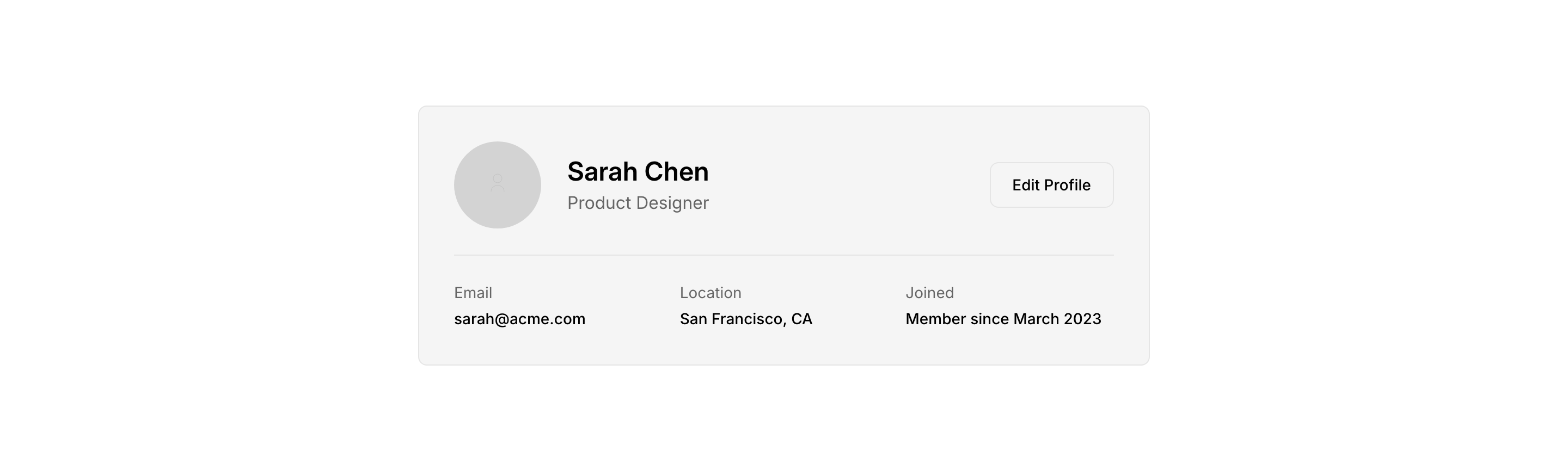Screen dimensions: 1568x470
Task: Click the horizontal divider line in card
Action: [x=783, y=255]
